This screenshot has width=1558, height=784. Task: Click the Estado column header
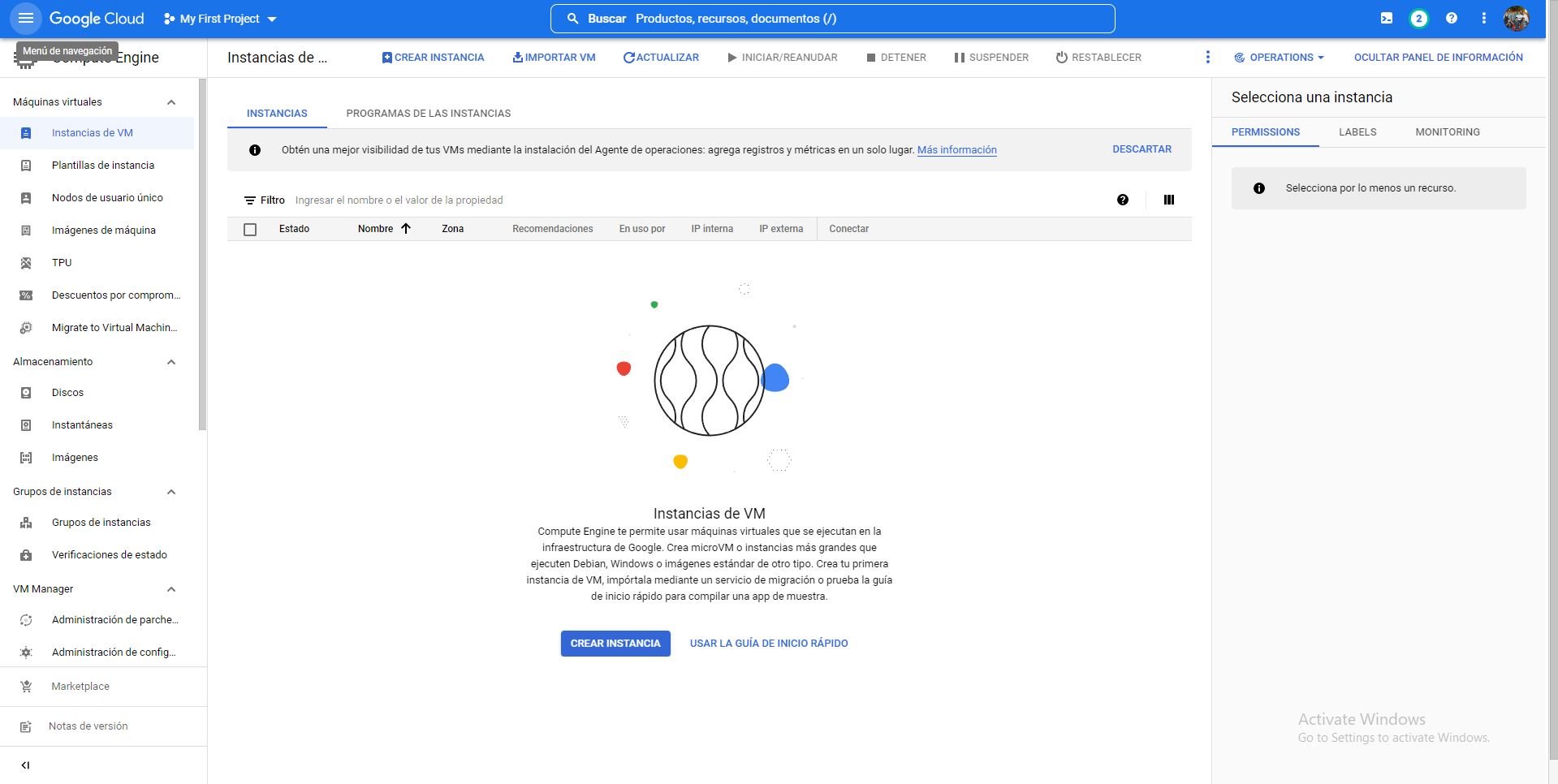tap(294, 229)
